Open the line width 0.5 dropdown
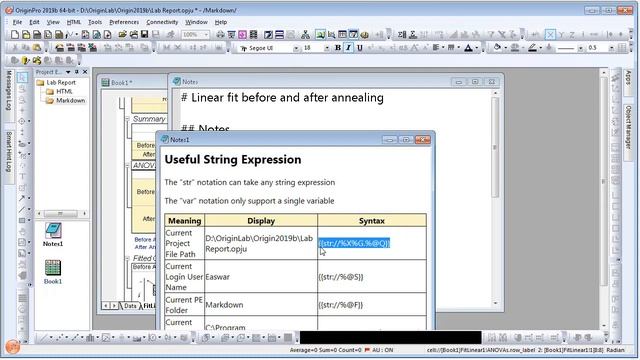This screenshot has width=640, height=360. (611, 48)
